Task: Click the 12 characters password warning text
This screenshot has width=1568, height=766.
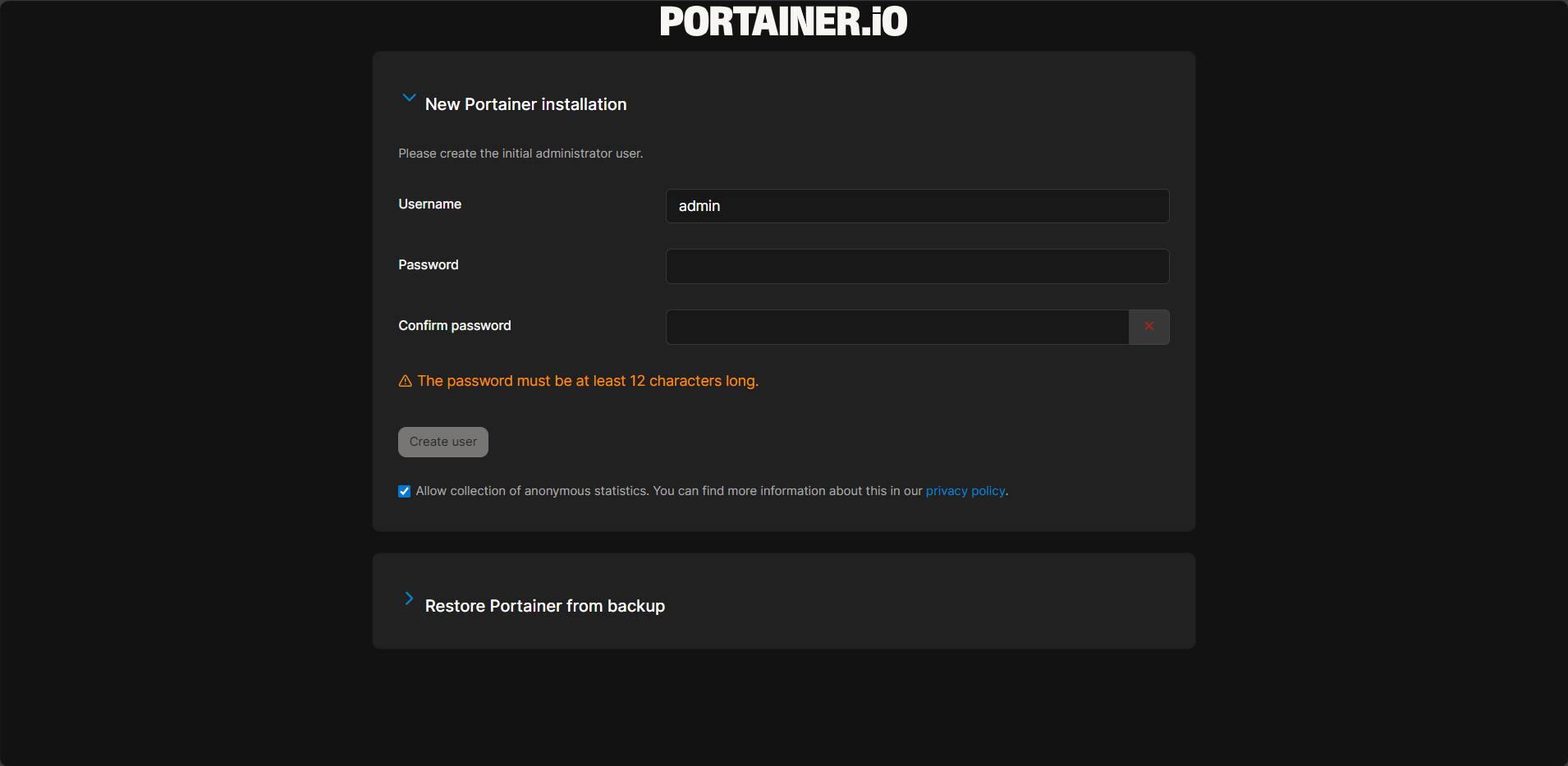Action: pyautogui.click(x=588, y=381)
